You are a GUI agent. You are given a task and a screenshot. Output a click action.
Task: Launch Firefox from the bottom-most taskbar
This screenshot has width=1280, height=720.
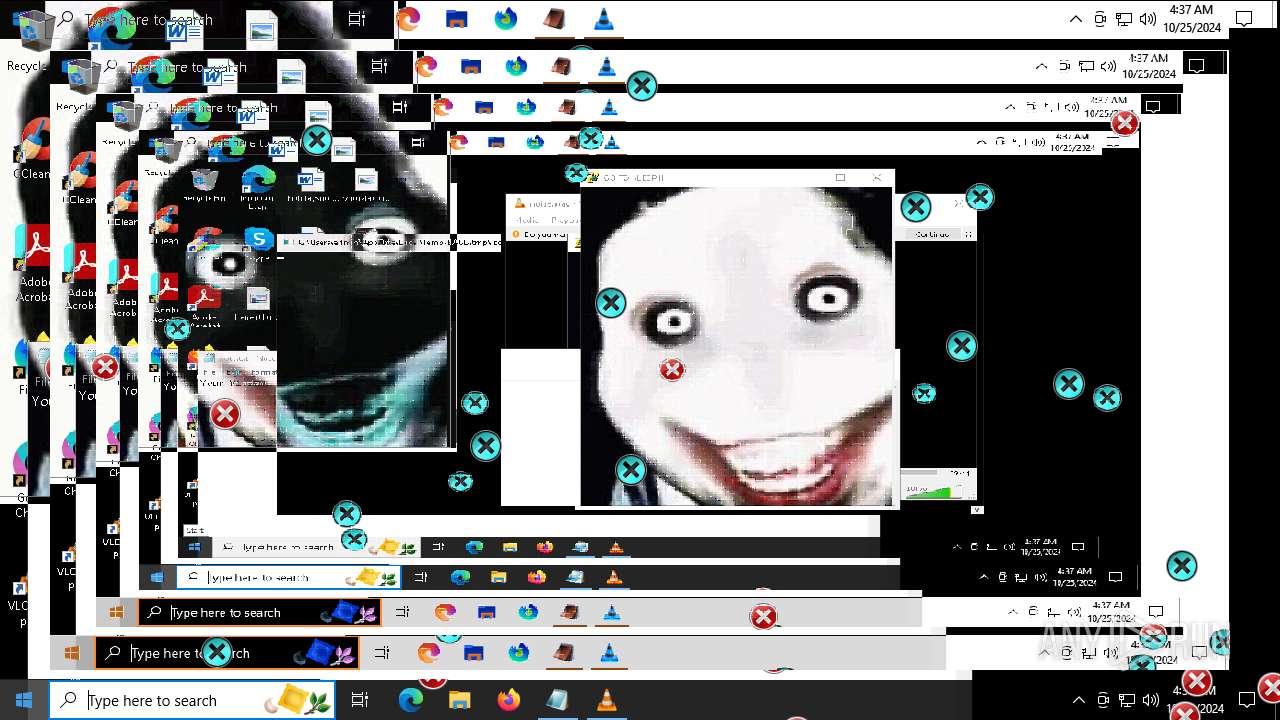(x=508, y=700)
